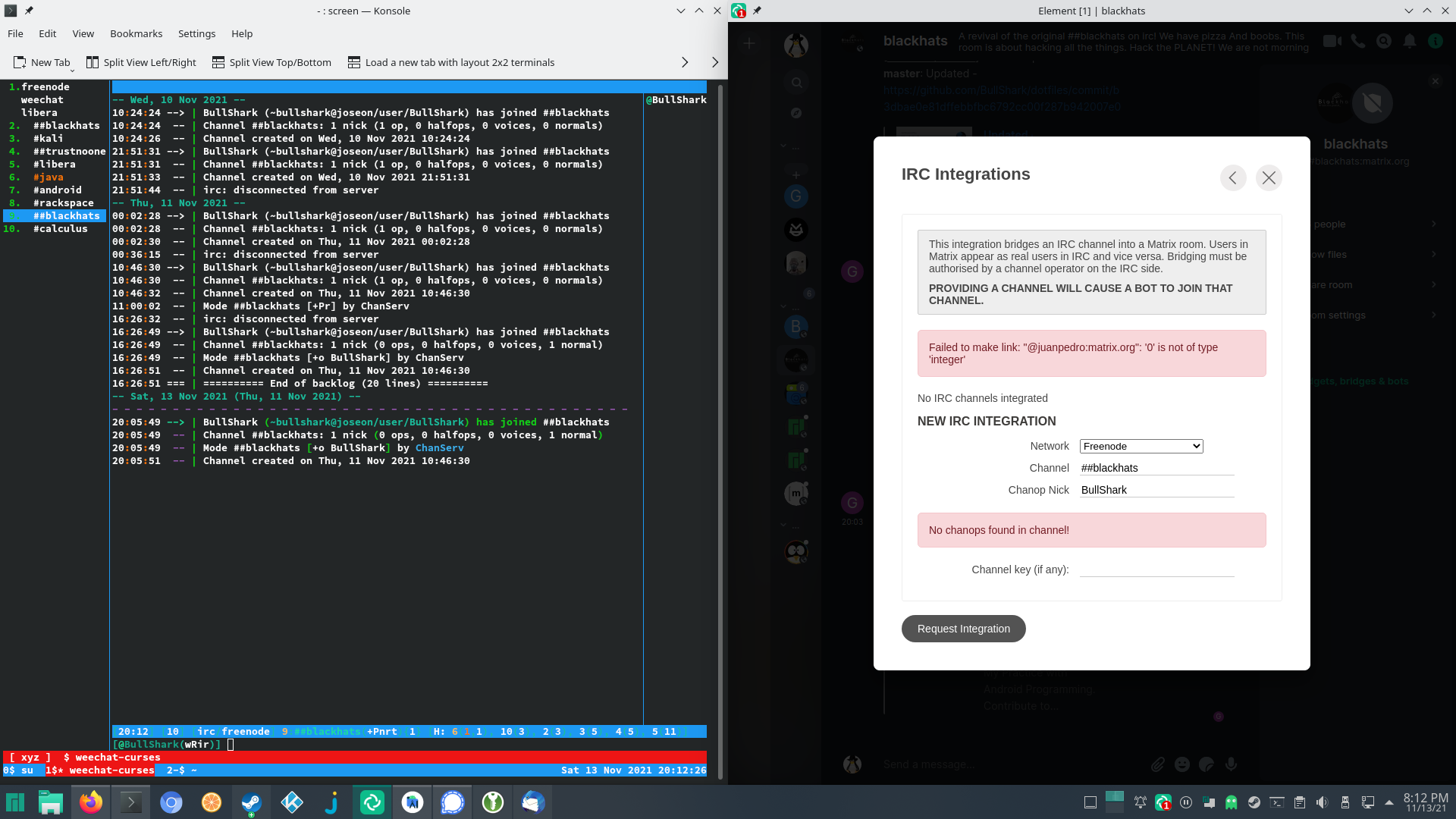Open room info for blackhats

[1437, 41]
